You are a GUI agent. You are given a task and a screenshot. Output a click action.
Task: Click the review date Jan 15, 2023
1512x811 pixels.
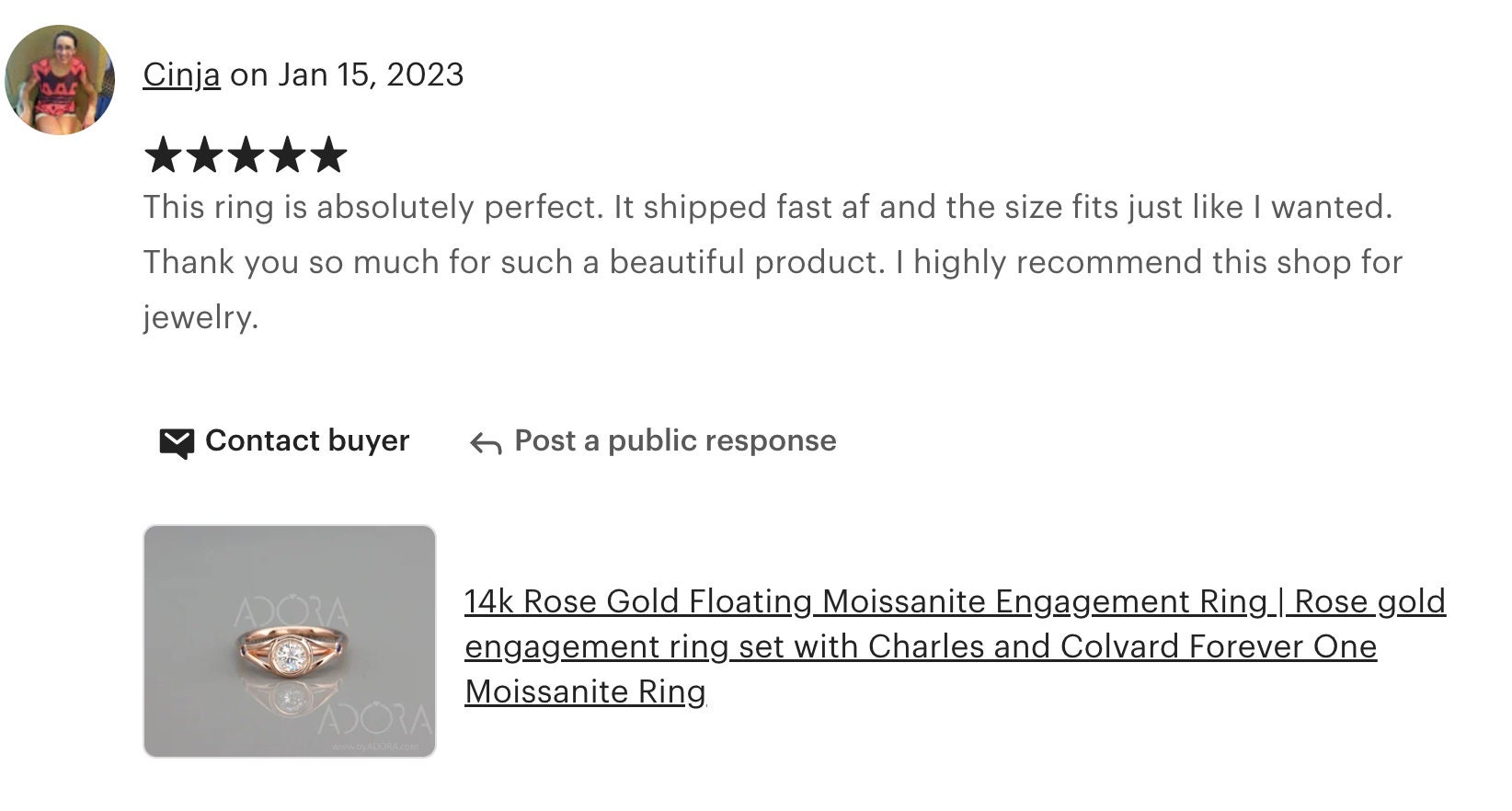(x=371, y=74)
